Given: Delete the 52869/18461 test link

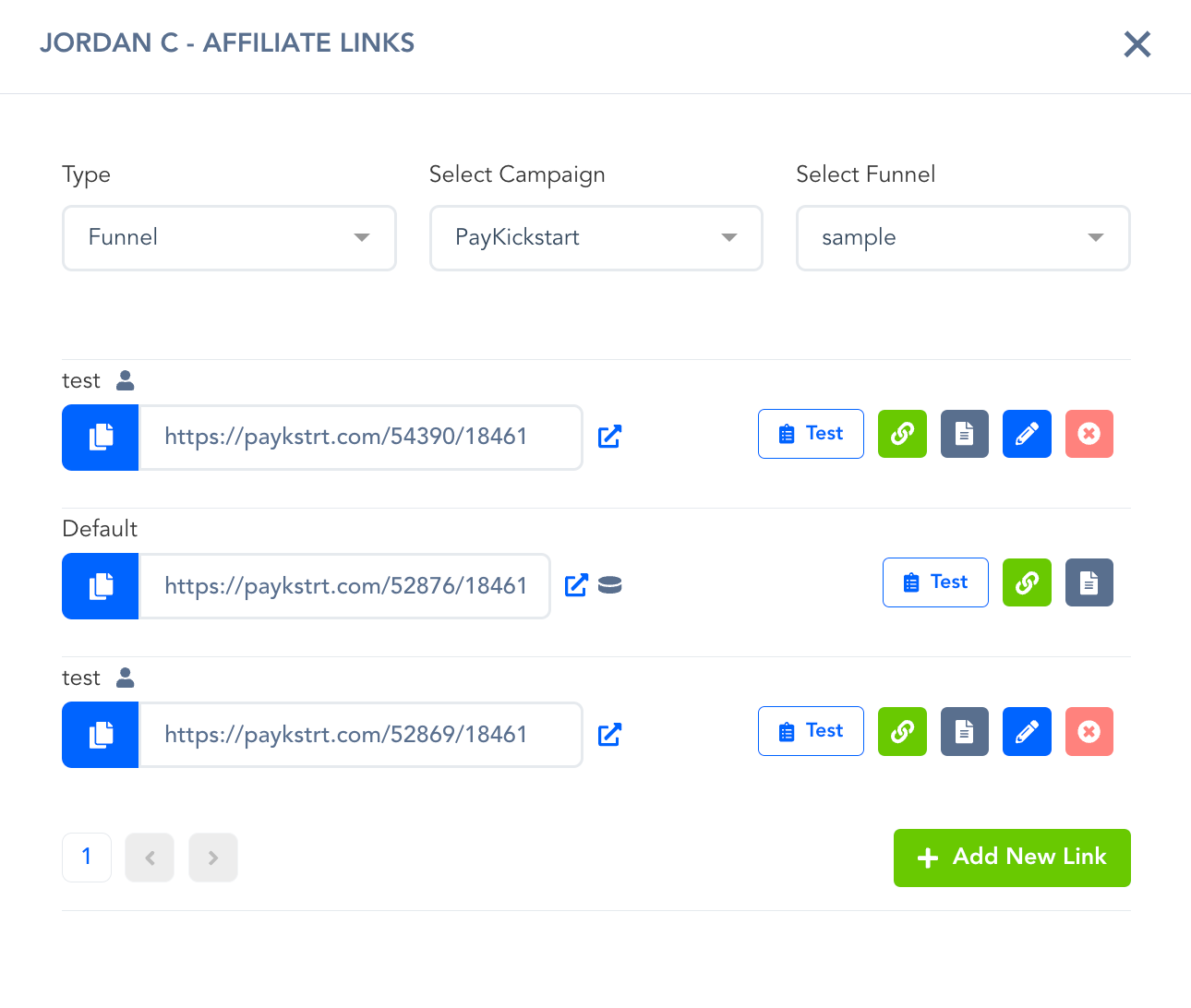Looking at the screenshot, I should coord(1089,731).
